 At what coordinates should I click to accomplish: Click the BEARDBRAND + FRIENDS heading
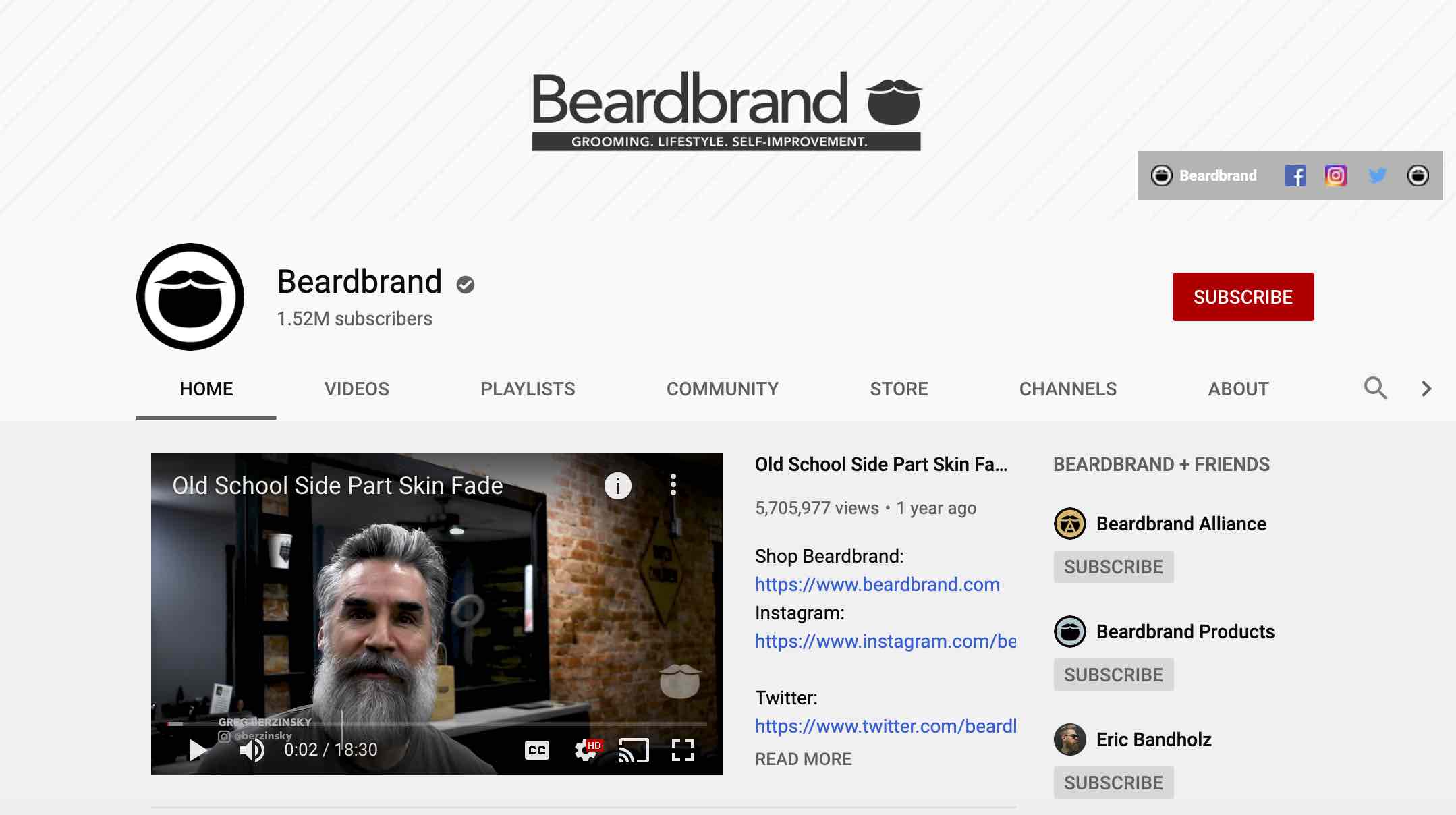pyautogui.click(x=1161, y=464)
